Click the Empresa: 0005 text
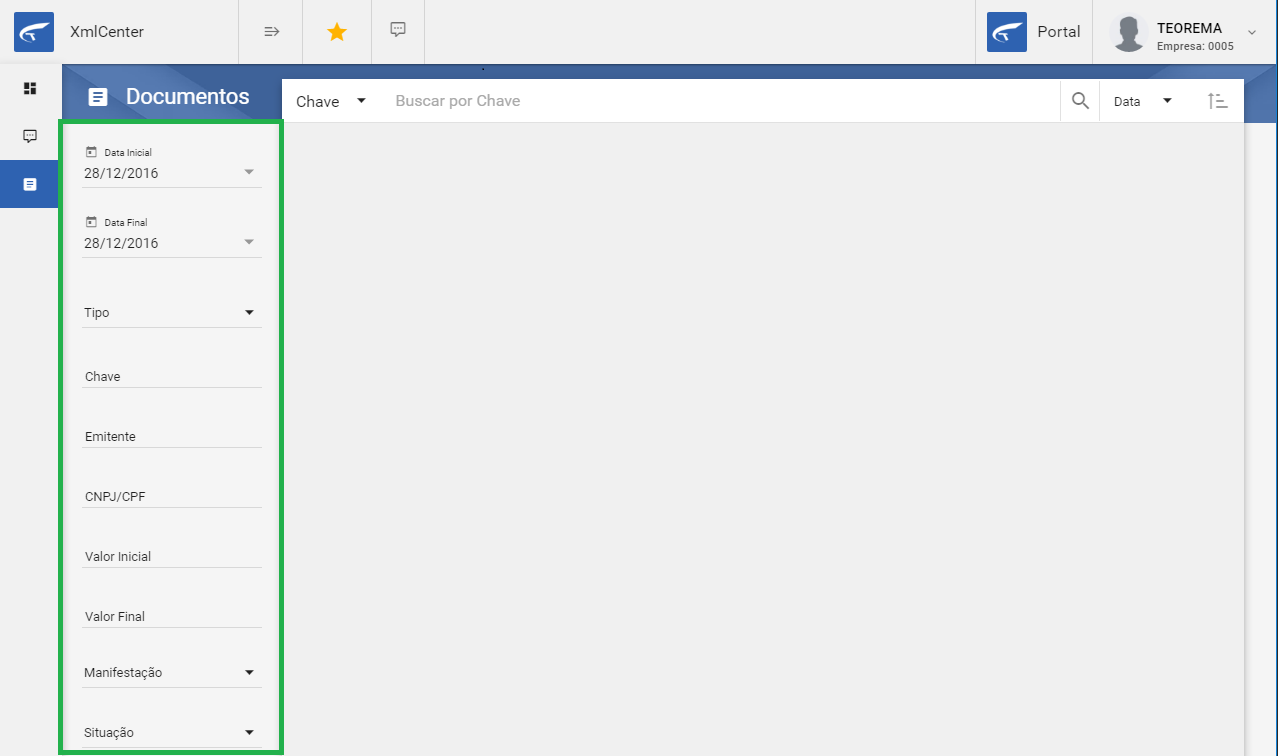 (x=1195, y=46)
